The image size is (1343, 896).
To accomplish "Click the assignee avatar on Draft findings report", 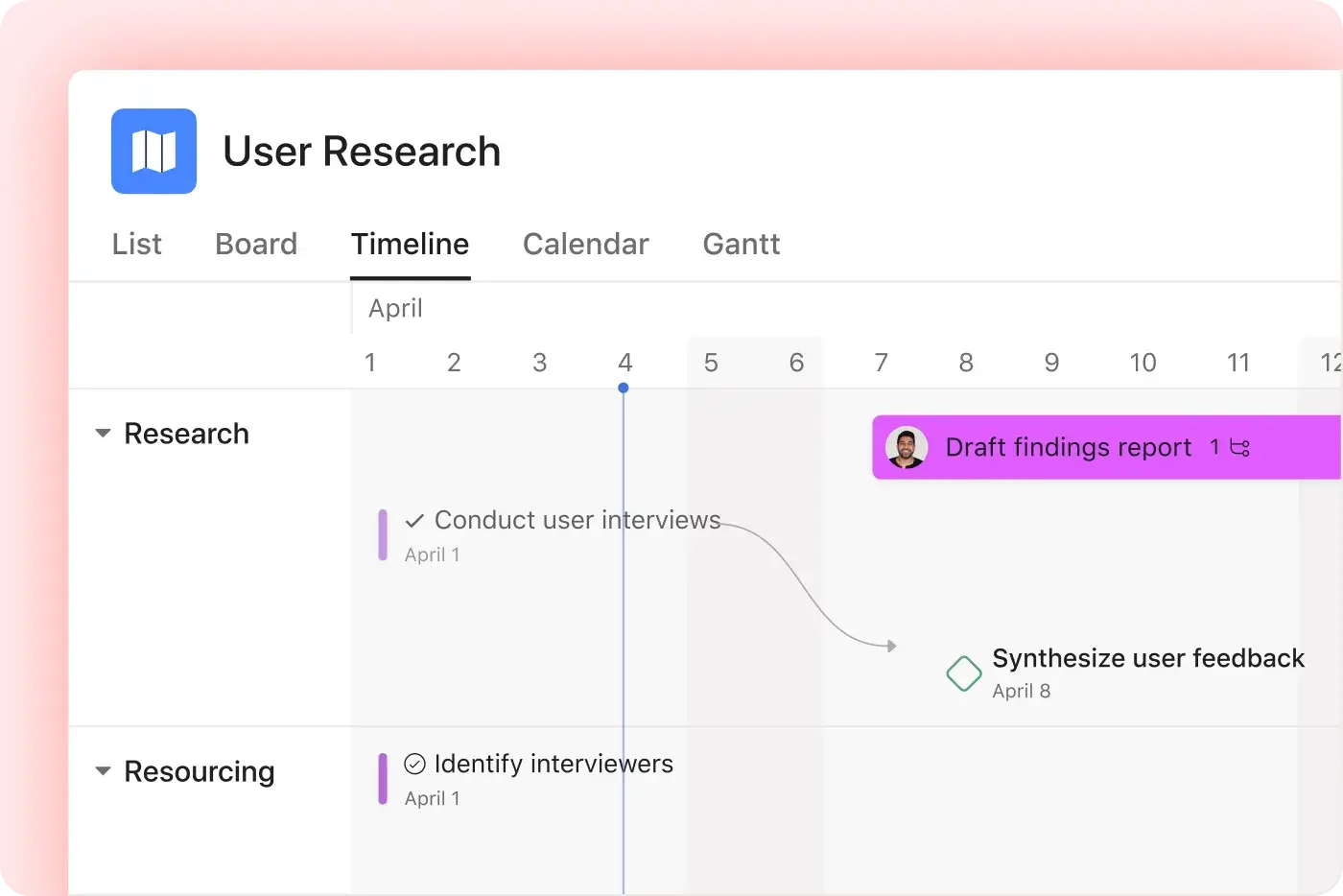I will pos(907,447).
